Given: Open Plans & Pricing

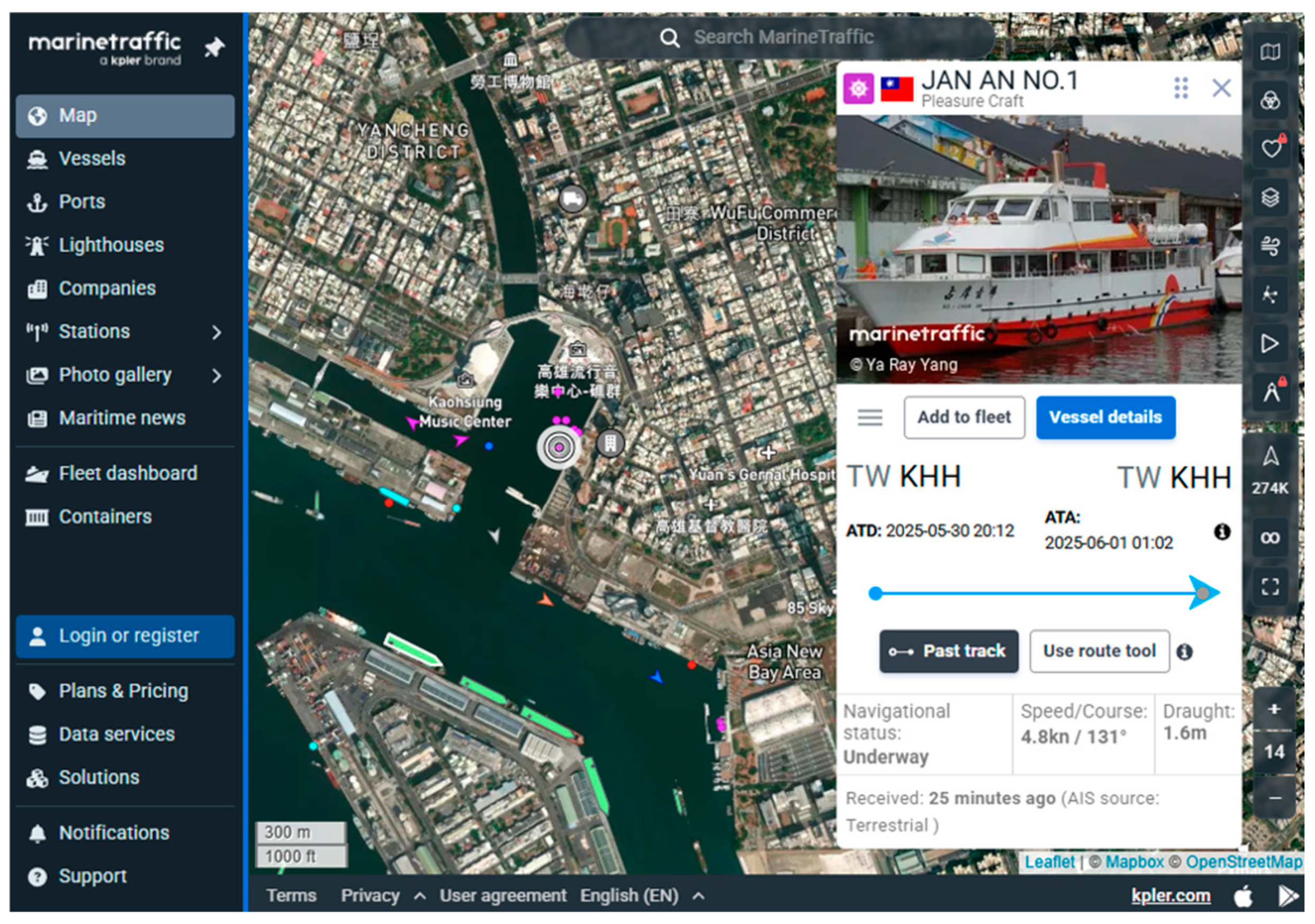Looking at the screenshot, I should 125,691.
